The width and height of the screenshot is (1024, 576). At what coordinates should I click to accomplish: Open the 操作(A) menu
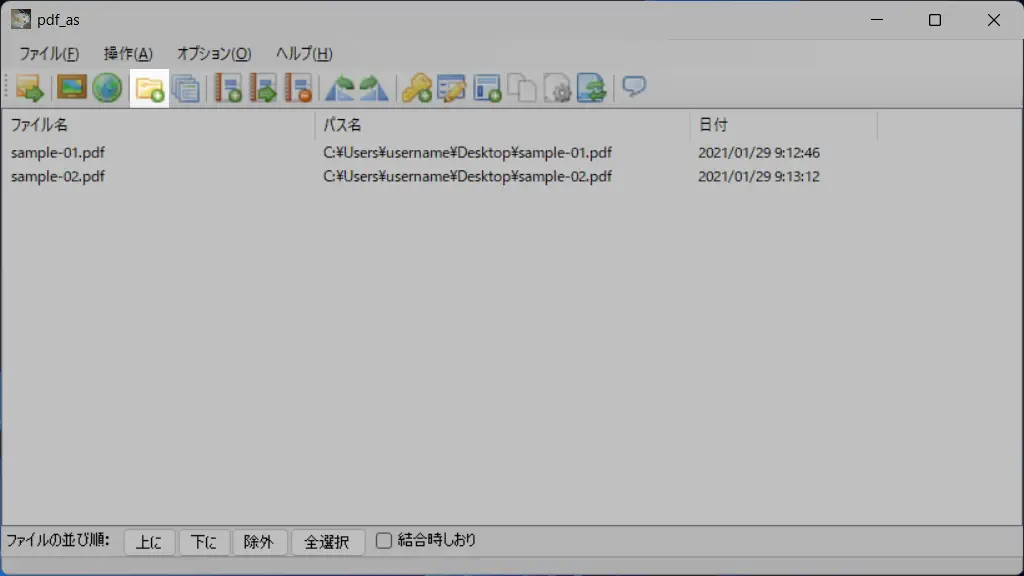pyautogui.click(x=128, y=54)
